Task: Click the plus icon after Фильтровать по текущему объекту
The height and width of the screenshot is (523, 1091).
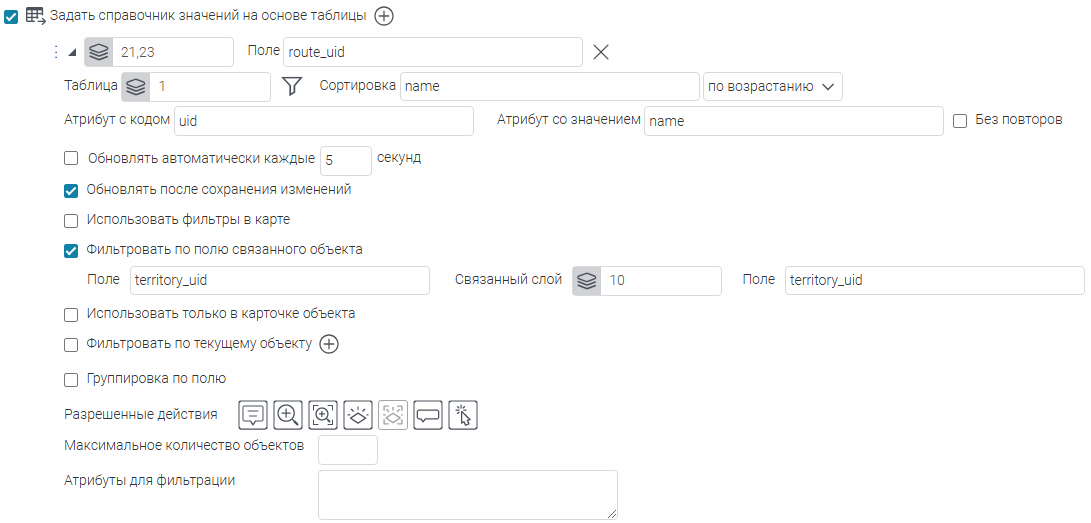Action: click(x=329, y=344)
